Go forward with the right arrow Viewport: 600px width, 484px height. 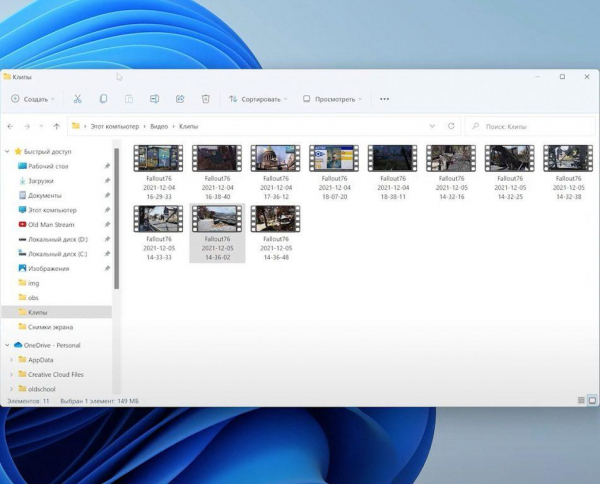27,126
